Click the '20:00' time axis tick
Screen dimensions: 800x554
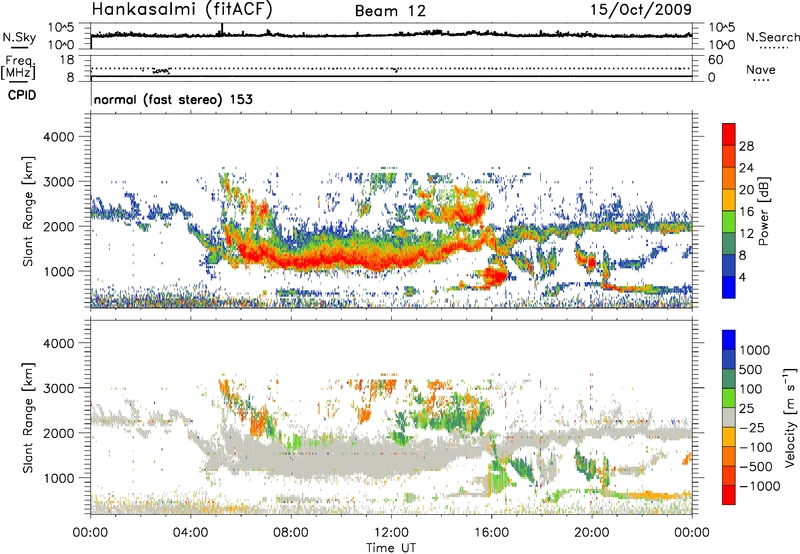tap(592, 533)
